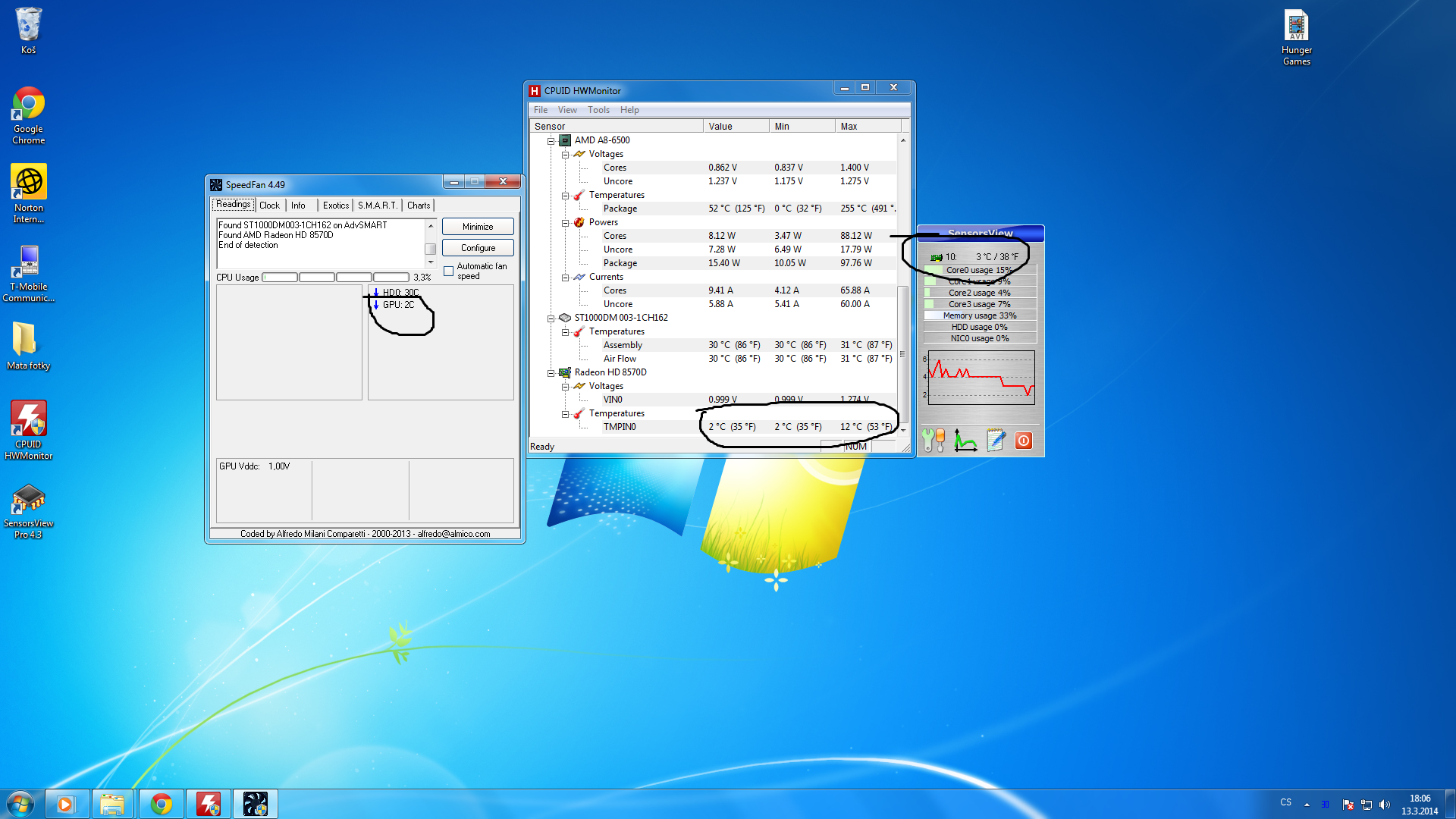Open HWMonitor File menu
Image resolution: width=1456 pixels, height=819 pixels.
click(540, 110)
